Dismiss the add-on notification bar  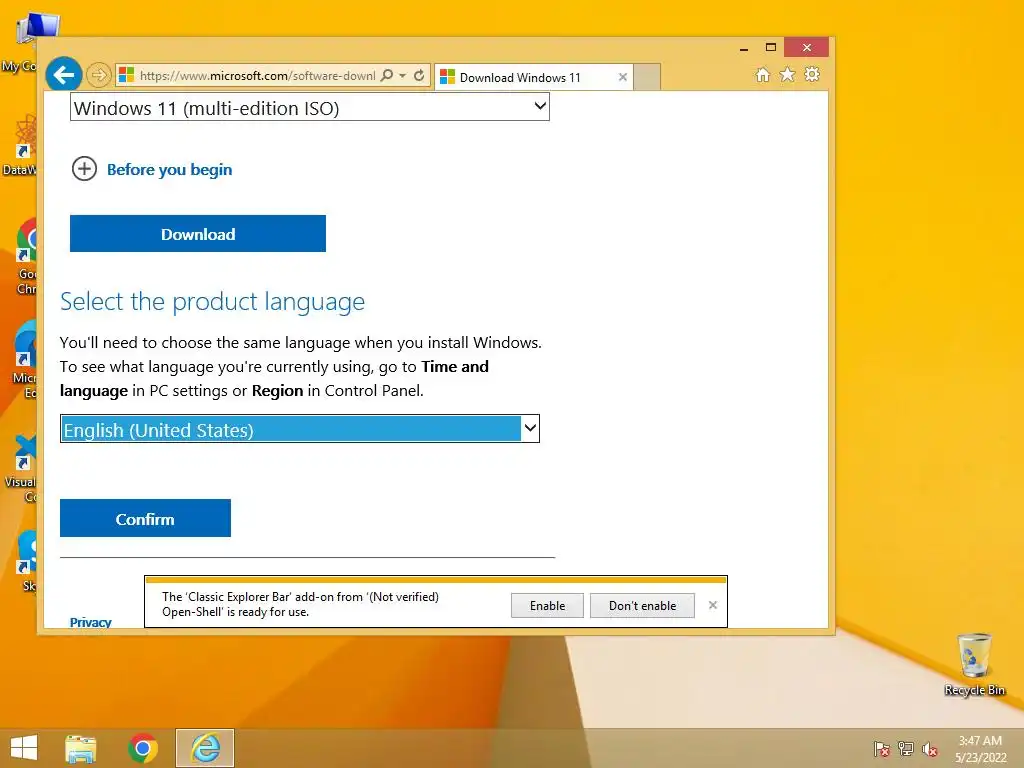(x=712, y=605)
